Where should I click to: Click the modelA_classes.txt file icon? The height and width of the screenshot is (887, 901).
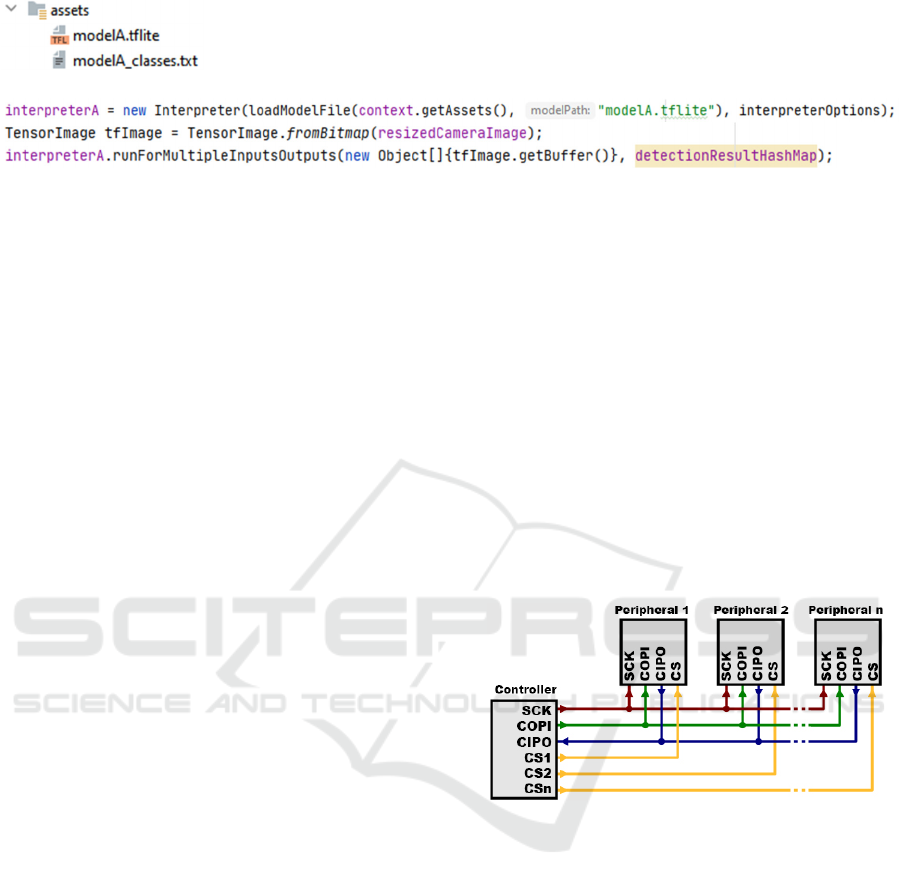click(59, 61)
